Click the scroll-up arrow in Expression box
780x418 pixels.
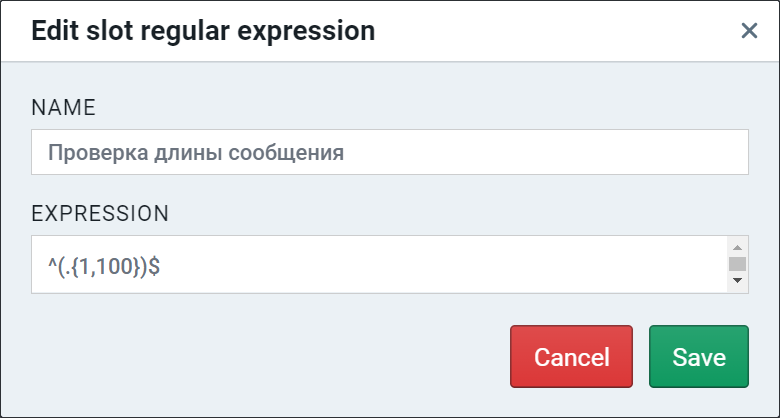point(737,248)
